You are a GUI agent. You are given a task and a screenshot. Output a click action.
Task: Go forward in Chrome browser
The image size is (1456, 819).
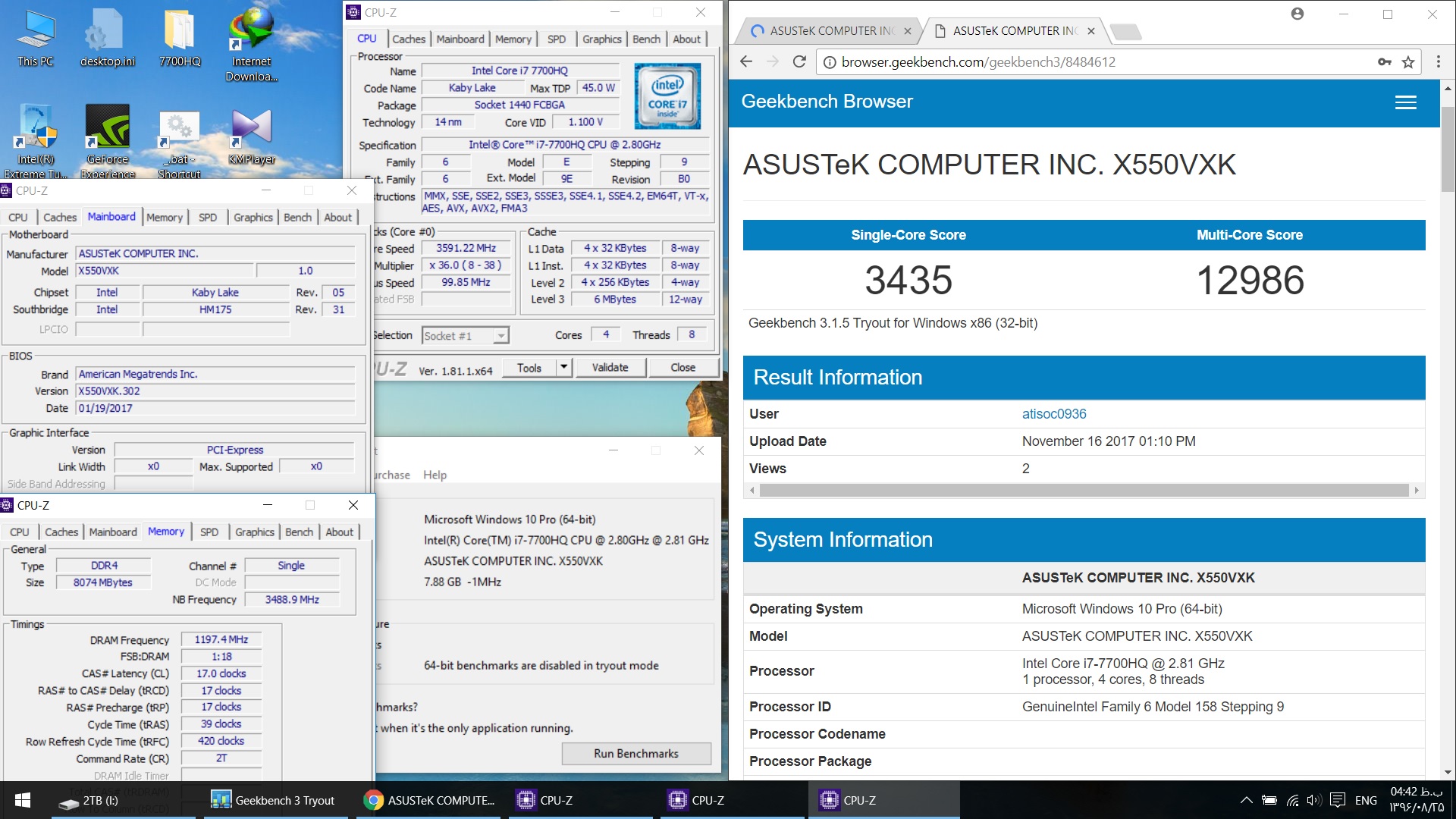tap(773, 62)
